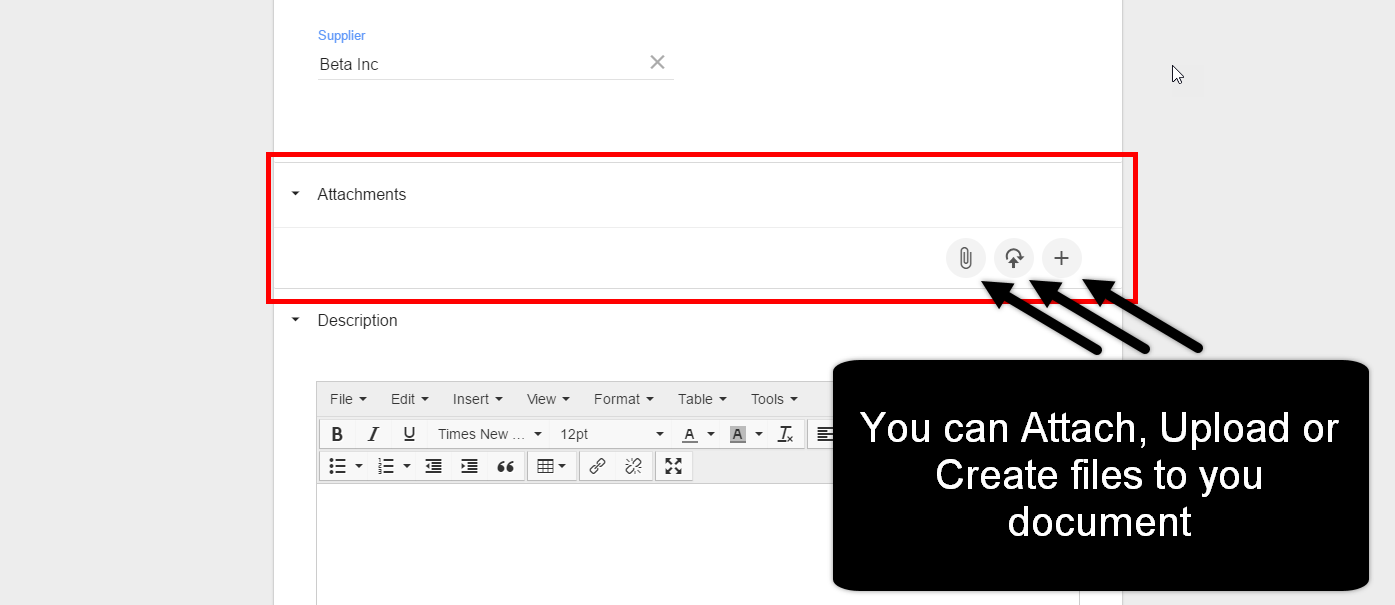Clear formatting with the Tx icon
This screenshot has height=605, width=1395.
[x=786, y=434]
